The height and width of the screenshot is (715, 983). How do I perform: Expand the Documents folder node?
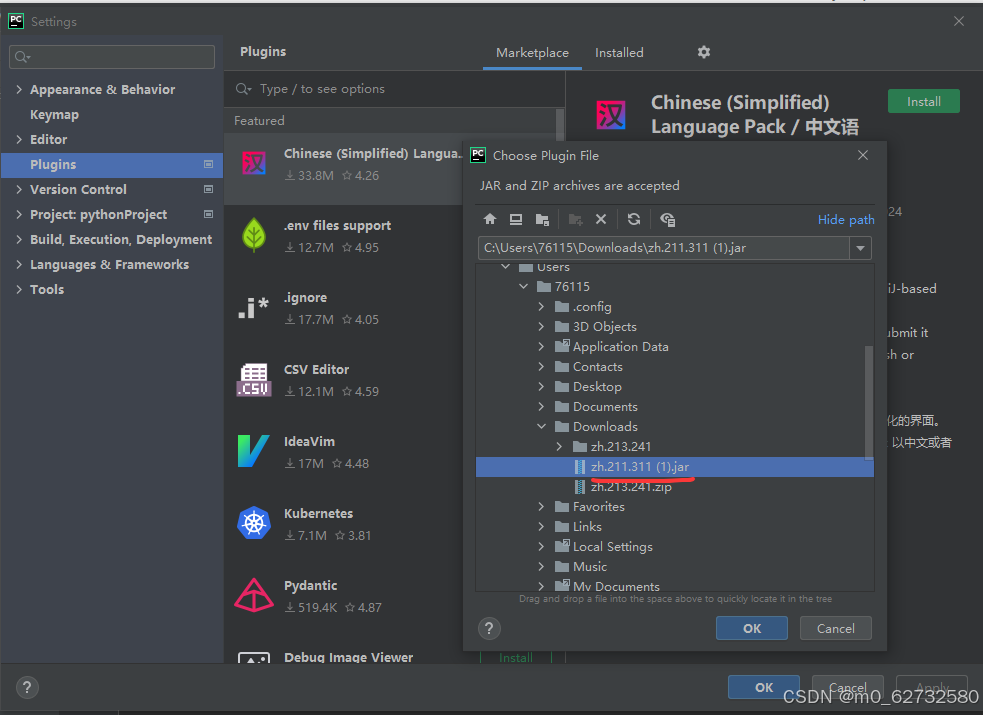[x=541, y=407]
